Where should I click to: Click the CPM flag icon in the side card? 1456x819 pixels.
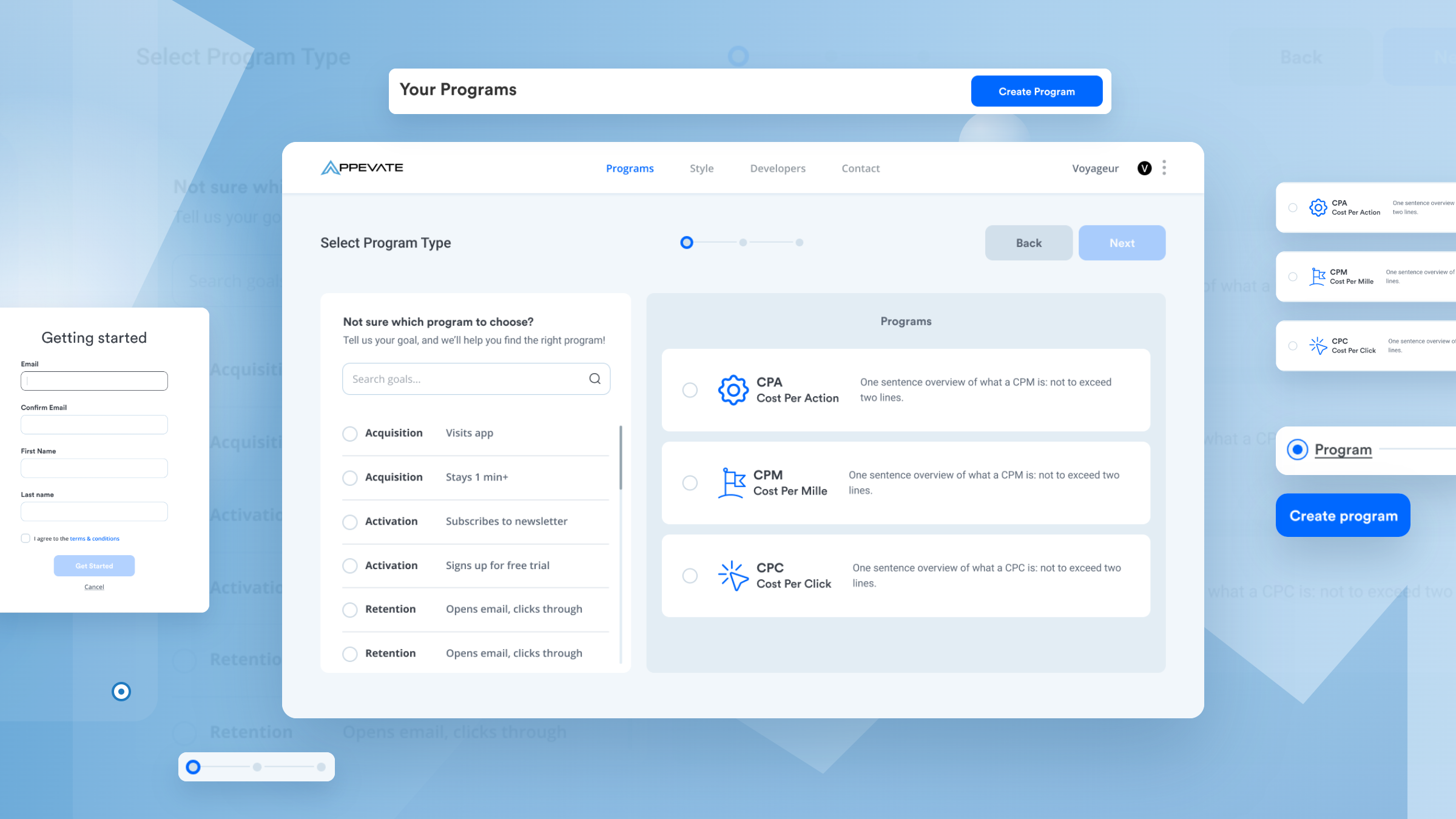click(x=1317, y=277)
